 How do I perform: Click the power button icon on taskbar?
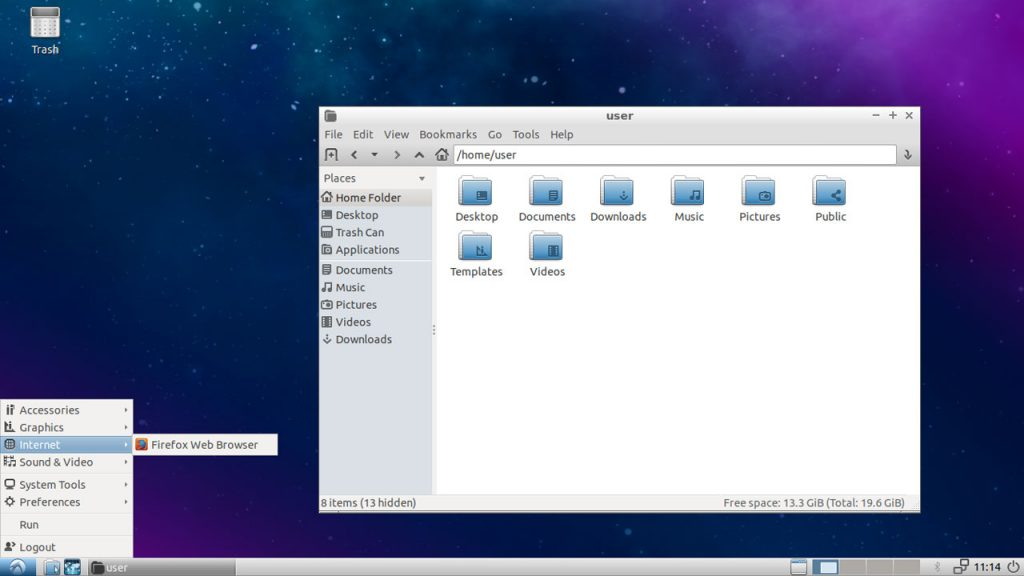pyautogui.click(x=1013, y=568)
